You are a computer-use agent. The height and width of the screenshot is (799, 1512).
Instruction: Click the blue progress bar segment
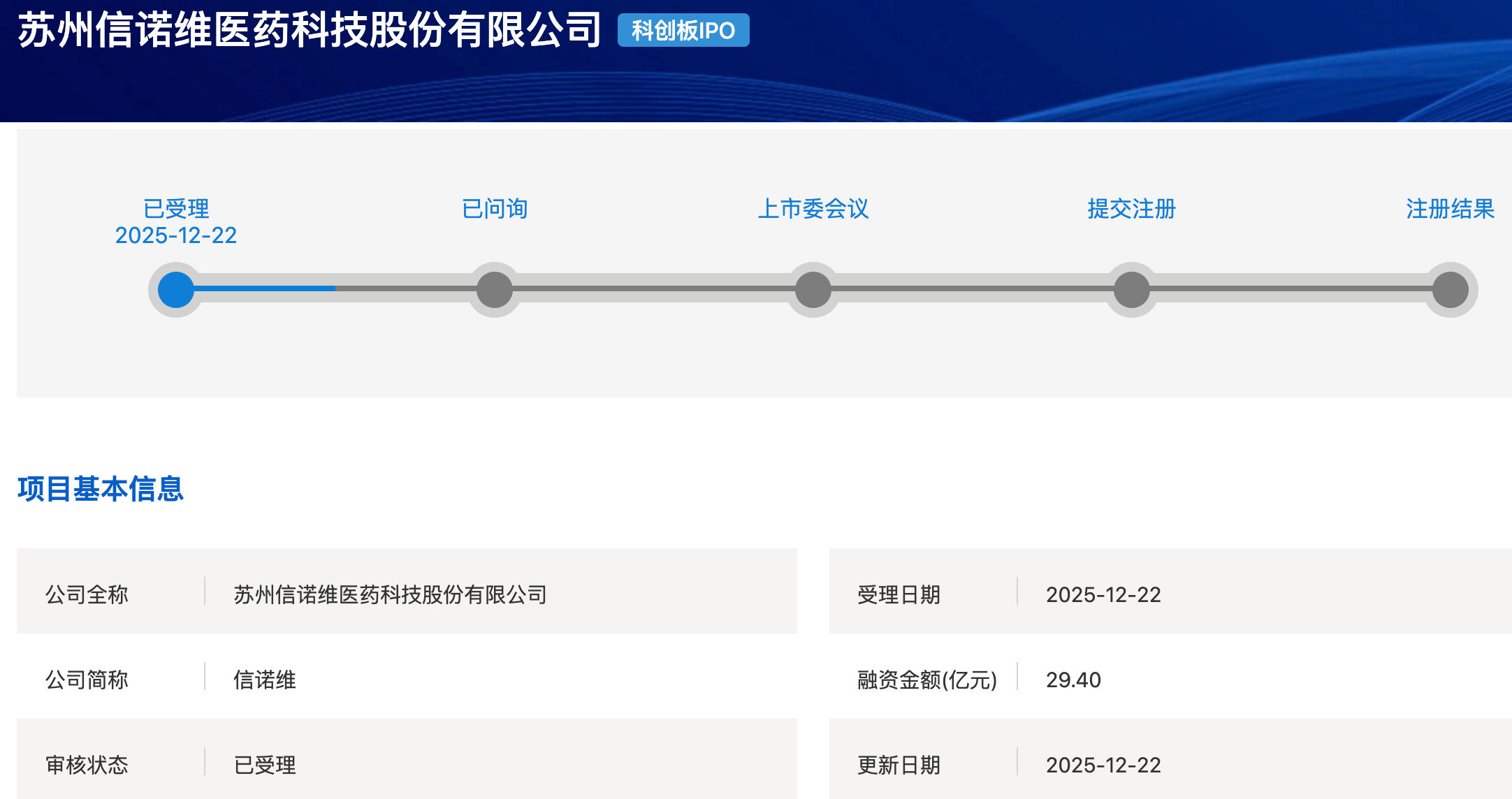[x=266, y=288]
